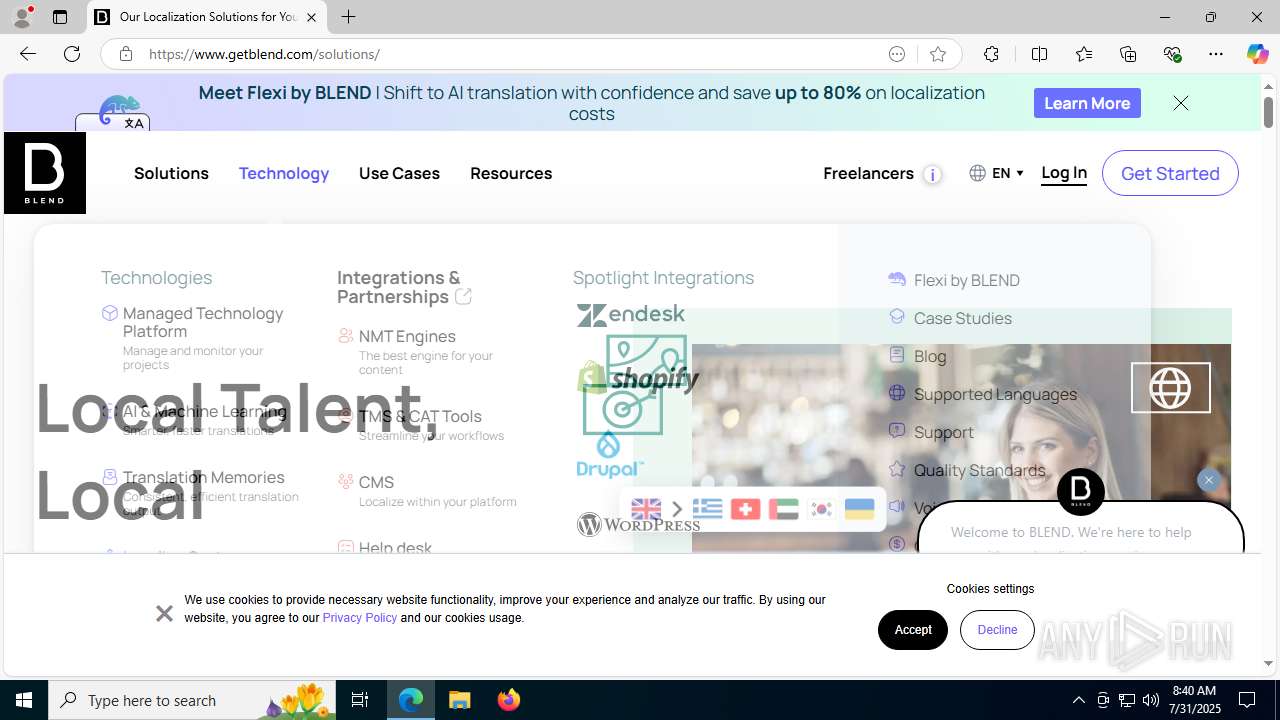The width and height of the screenshot is (1280, 720).
Task: Open the Privacy Policy link
Action: click(x=360, y=618)
